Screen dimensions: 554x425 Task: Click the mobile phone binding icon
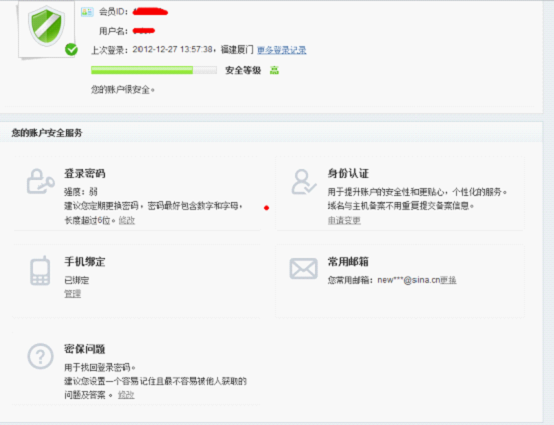click(40, 271)
